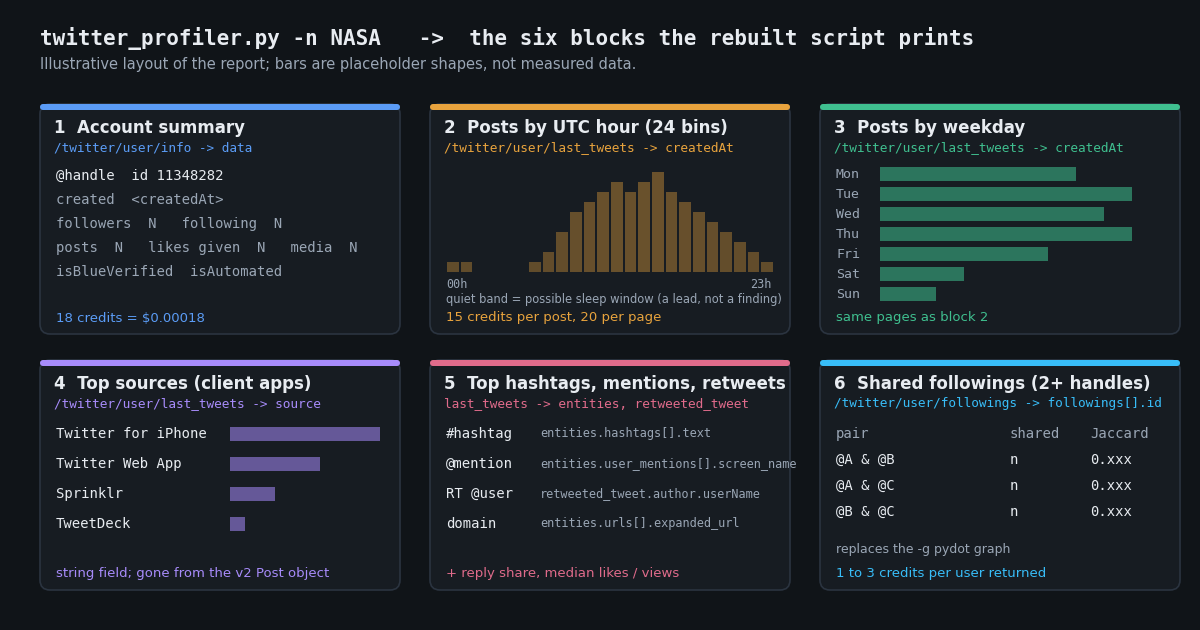This screenshot has width=1200, height=630.
Task: Click 'entities.hashtags[].text' field path
Action: pos(626,434)
